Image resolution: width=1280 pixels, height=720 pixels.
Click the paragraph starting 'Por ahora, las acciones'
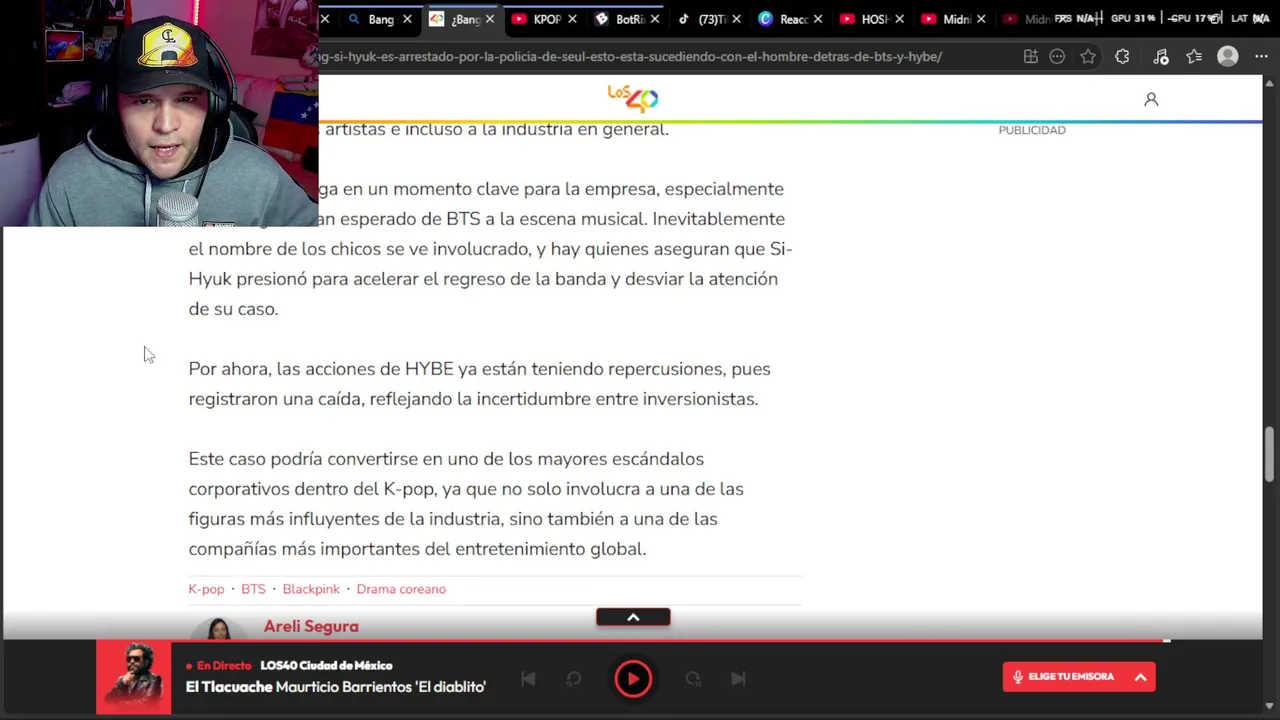(x=480, y=384)
